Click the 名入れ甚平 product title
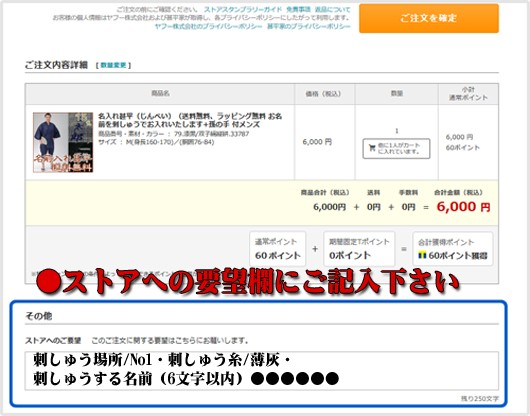Viewport: 530px width, 416px height. click(190, 120)
